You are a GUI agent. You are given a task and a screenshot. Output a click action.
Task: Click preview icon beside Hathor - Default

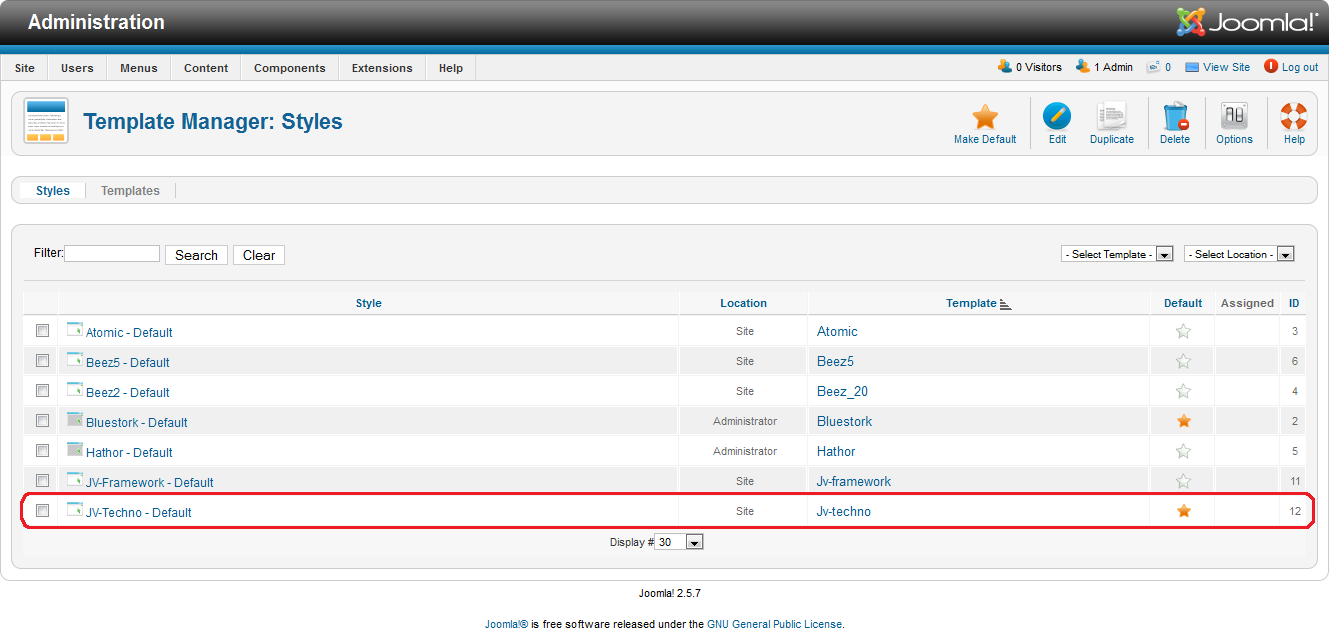(75, 449)
